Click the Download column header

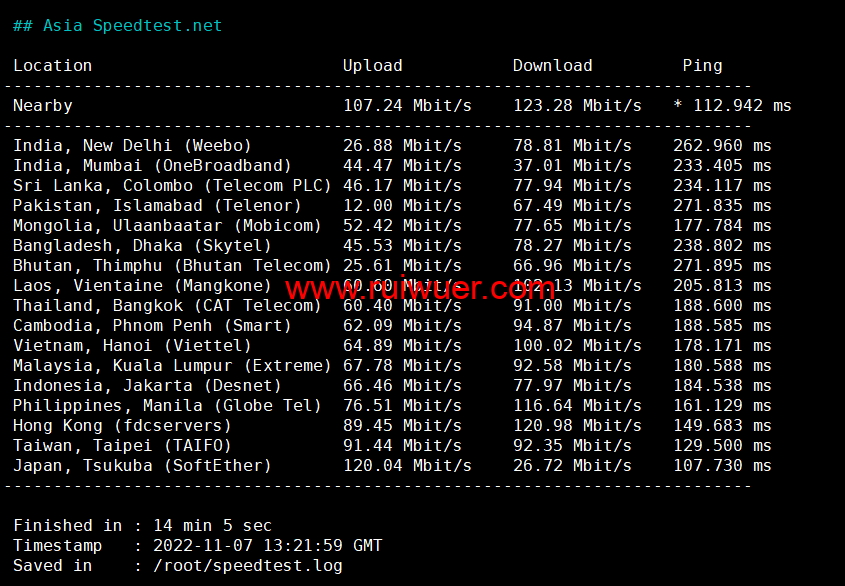coord(552,66)
